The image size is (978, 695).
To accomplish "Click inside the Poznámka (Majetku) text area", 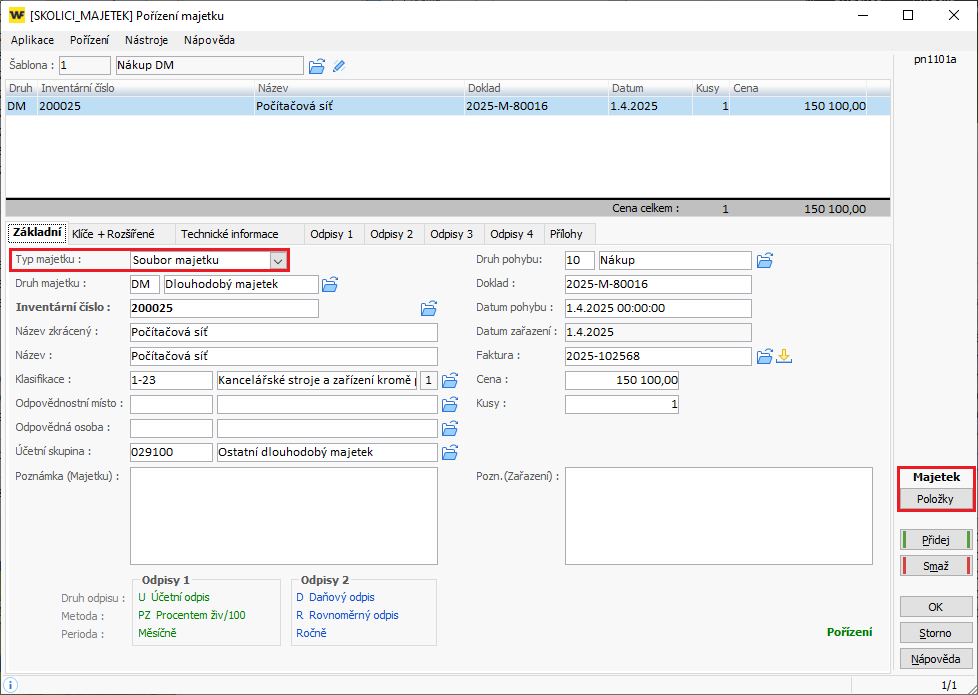I will pyautogui.click(x=284, y=516).
